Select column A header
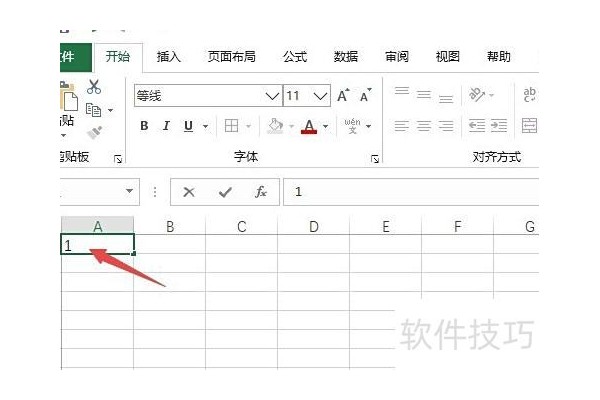 pos(98,226)
